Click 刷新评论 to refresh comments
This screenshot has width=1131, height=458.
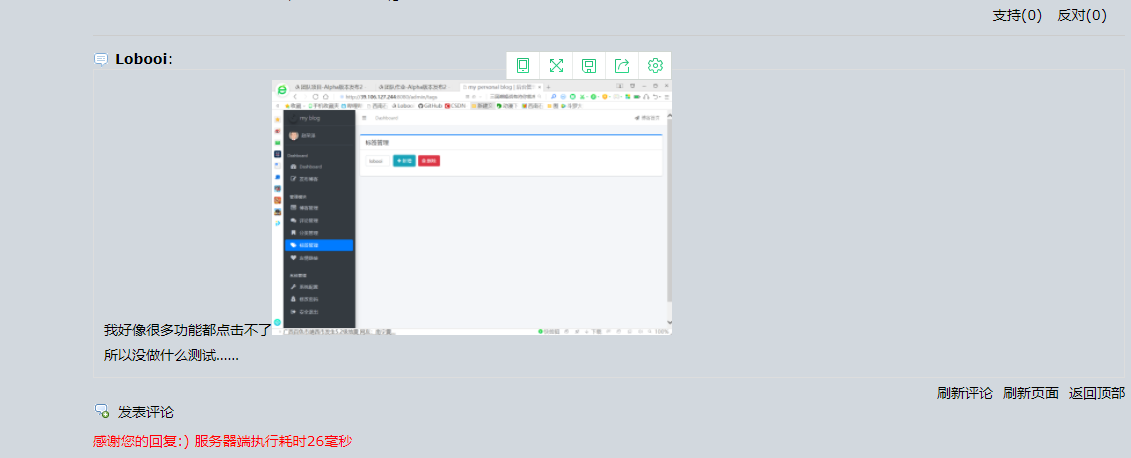pyautogui.click(x=964, y=393)
